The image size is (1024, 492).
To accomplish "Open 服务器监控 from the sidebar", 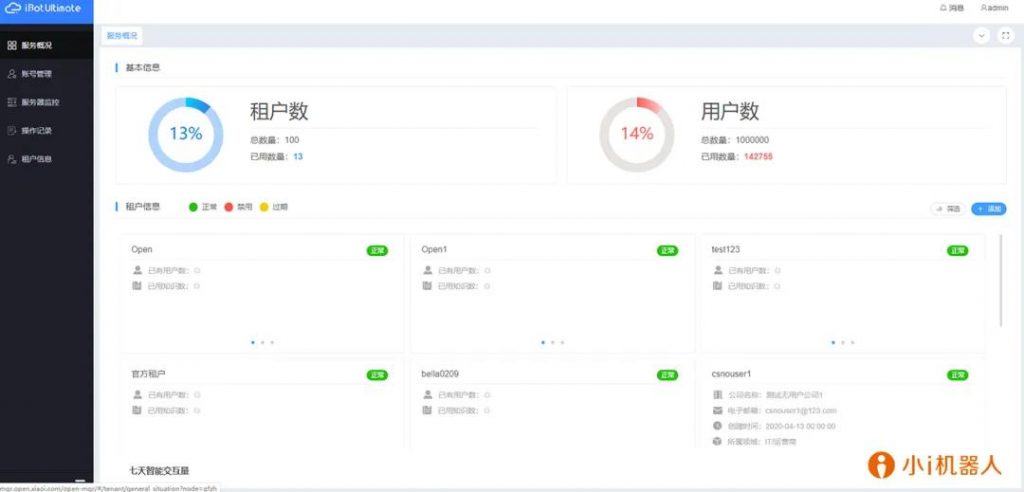I will pos(40,102).
